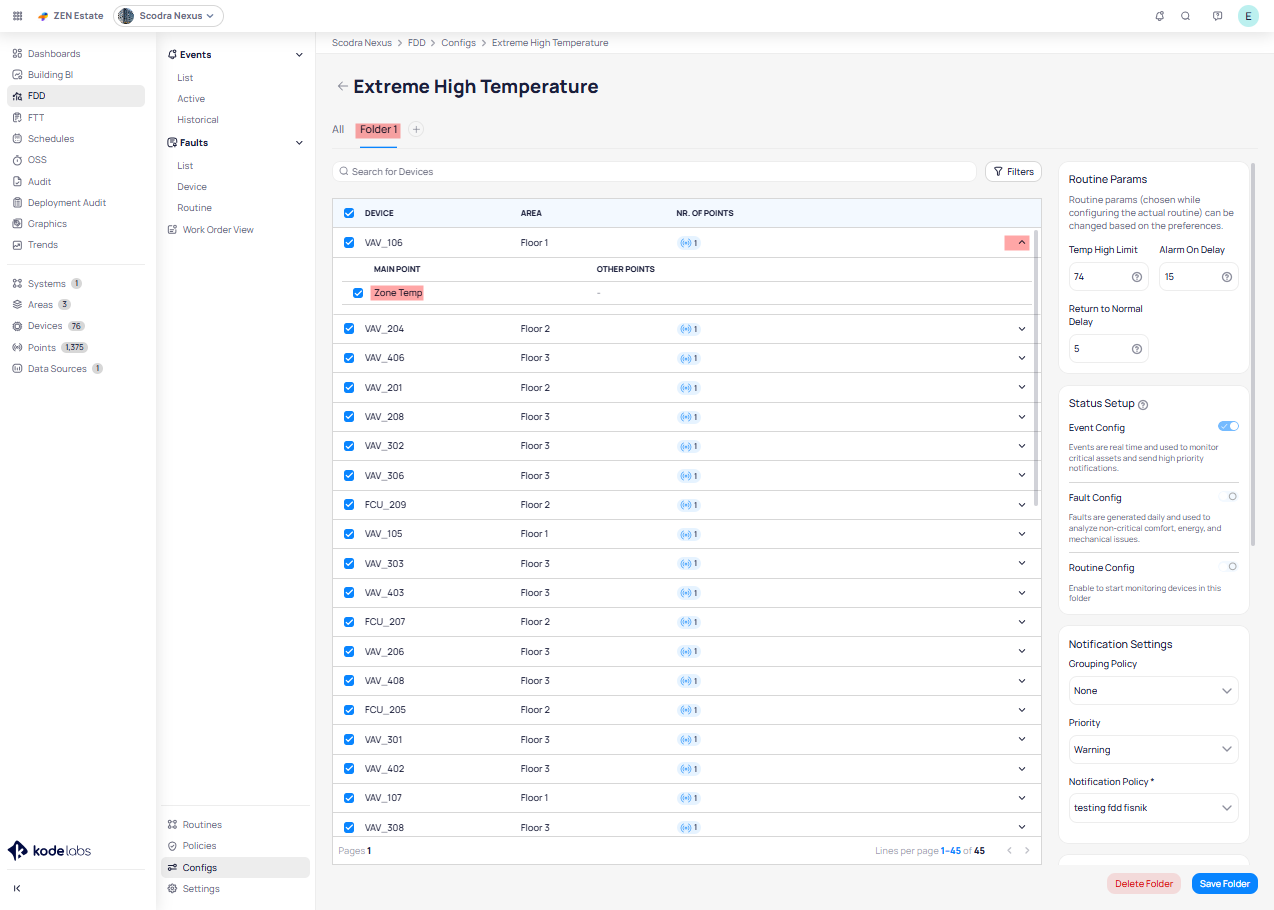The width and height of the screenshot is (1274, 910).
Task: Click the Save Folder button
Action: coord(1224,884)
